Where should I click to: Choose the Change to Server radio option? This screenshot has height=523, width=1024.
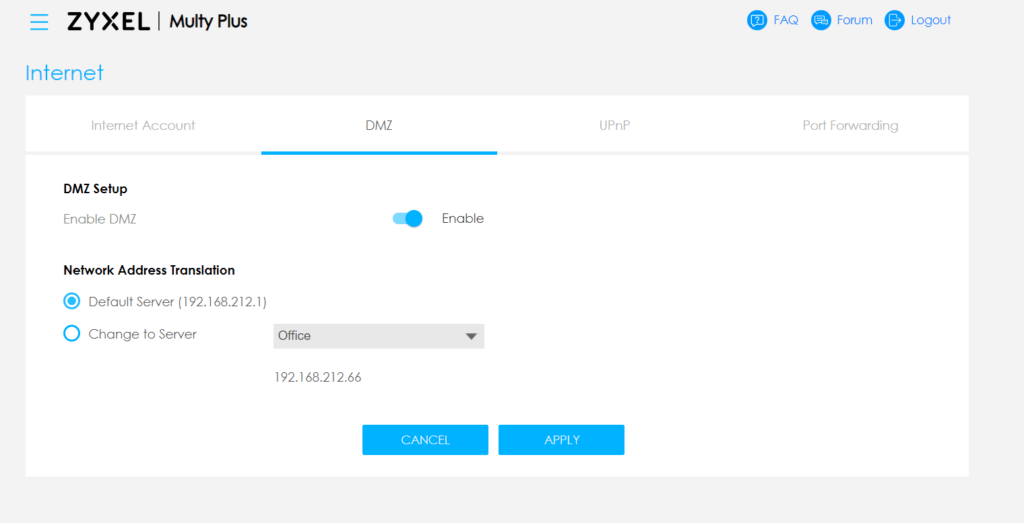pos(72,334)
